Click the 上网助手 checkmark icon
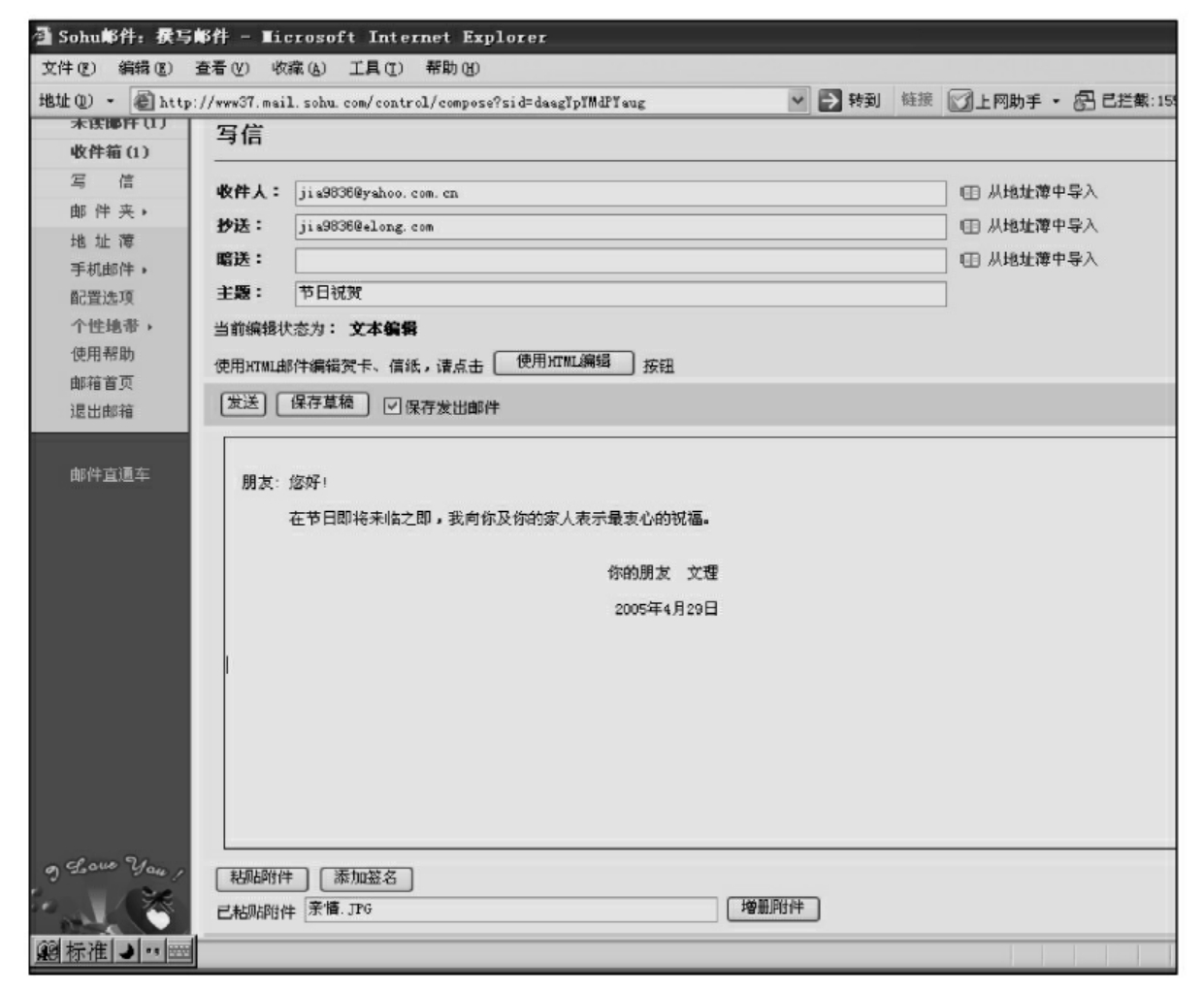Screen dimensions: 1204x992 pos(960,101)
